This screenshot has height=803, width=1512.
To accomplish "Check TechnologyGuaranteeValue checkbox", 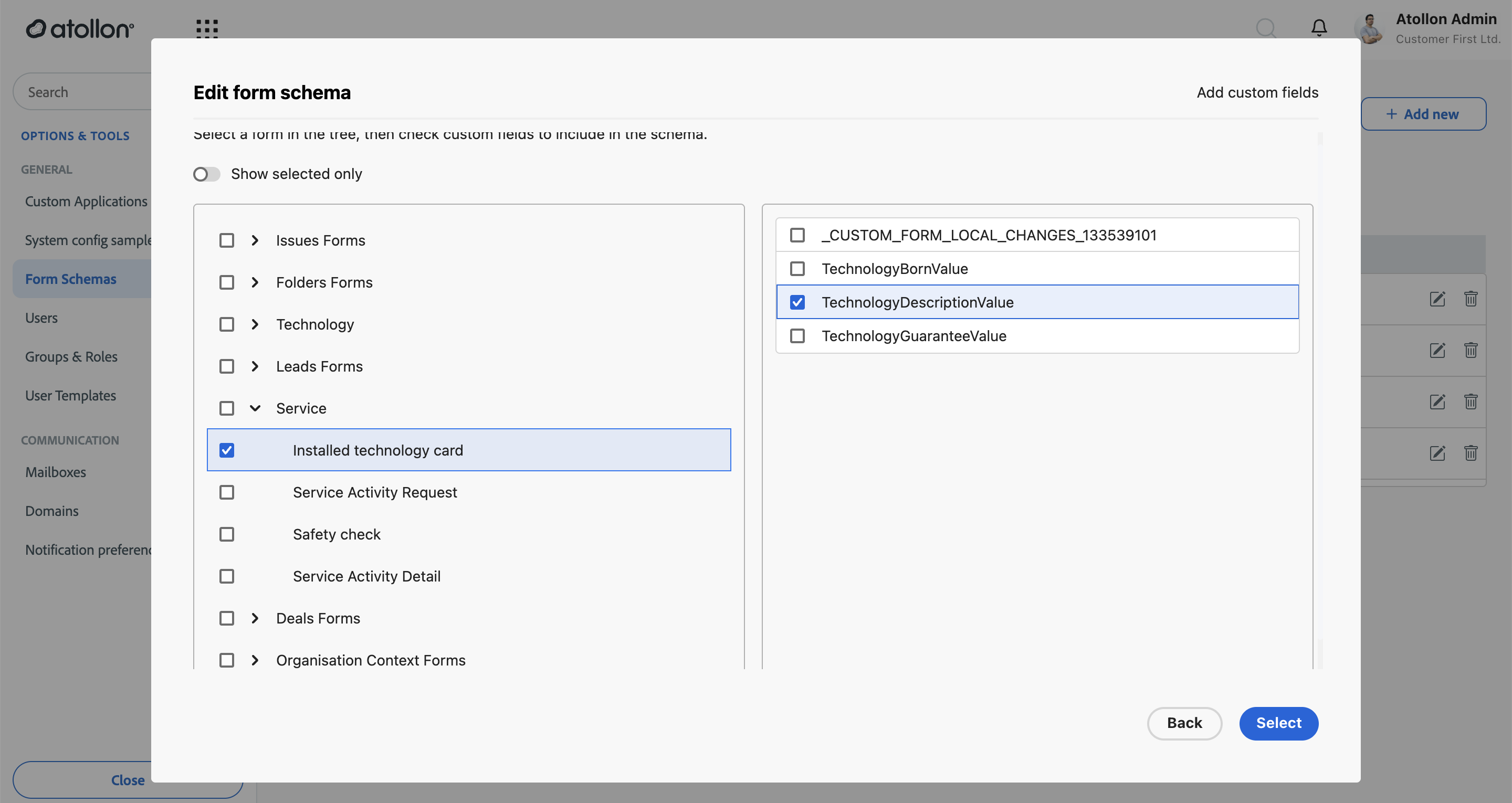I will click(x=797, y=336).
